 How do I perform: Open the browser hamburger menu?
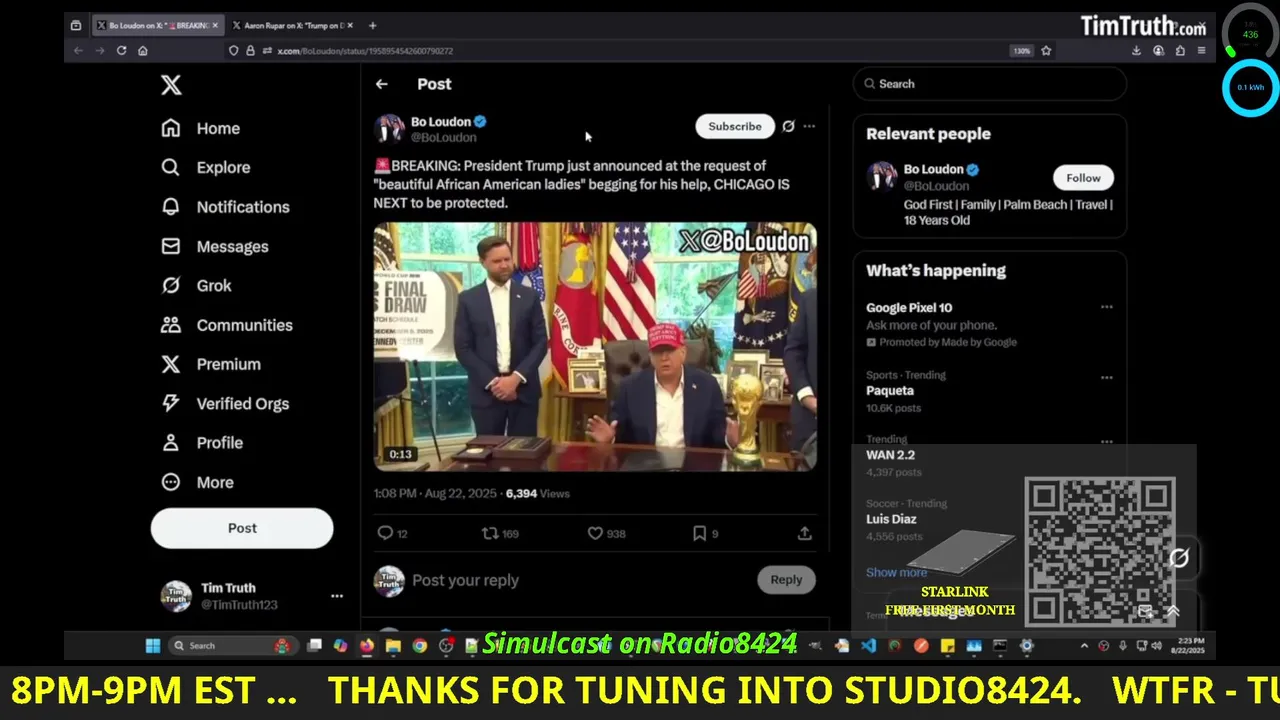point(1201,50)
